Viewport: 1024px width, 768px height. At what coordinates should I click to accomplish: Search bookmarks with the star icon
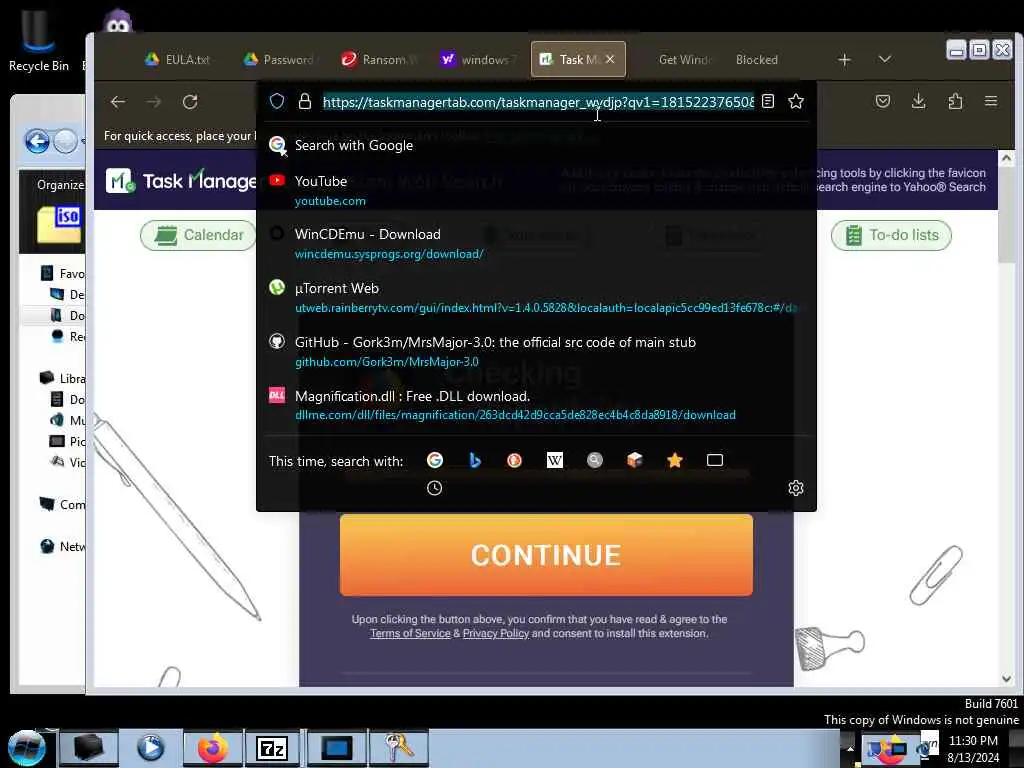coord(675,460)
